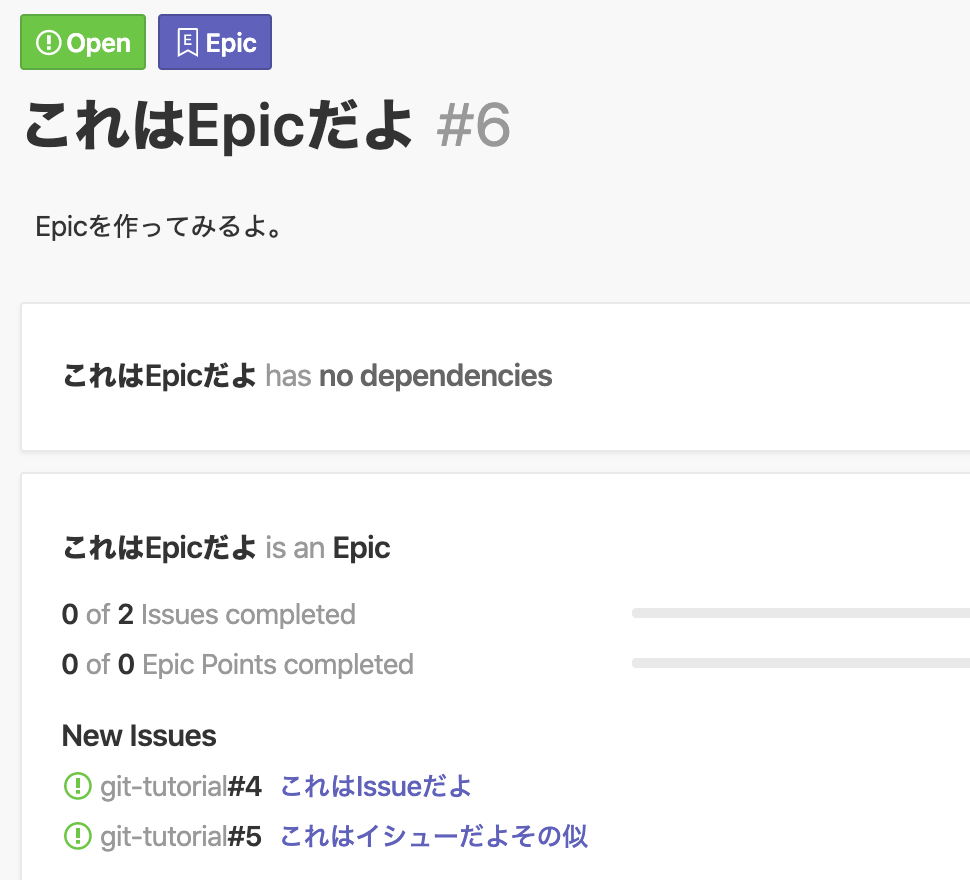Open the これはイシューだよその似 issue link
This screenshot has height=880, width=970.
pos(434,836)
